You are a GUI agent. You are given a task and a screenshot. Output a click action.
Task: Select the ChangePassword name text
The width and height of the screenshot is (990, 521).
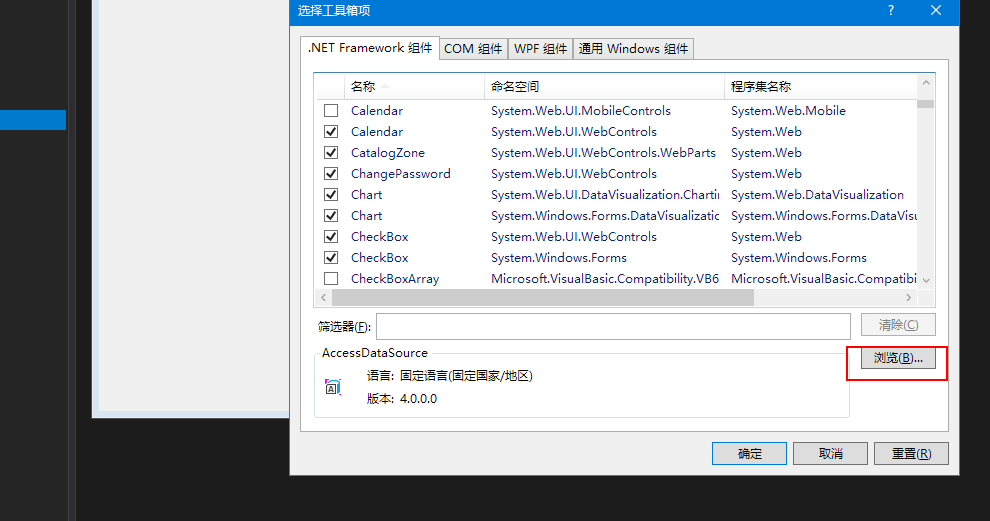point(401,174)
